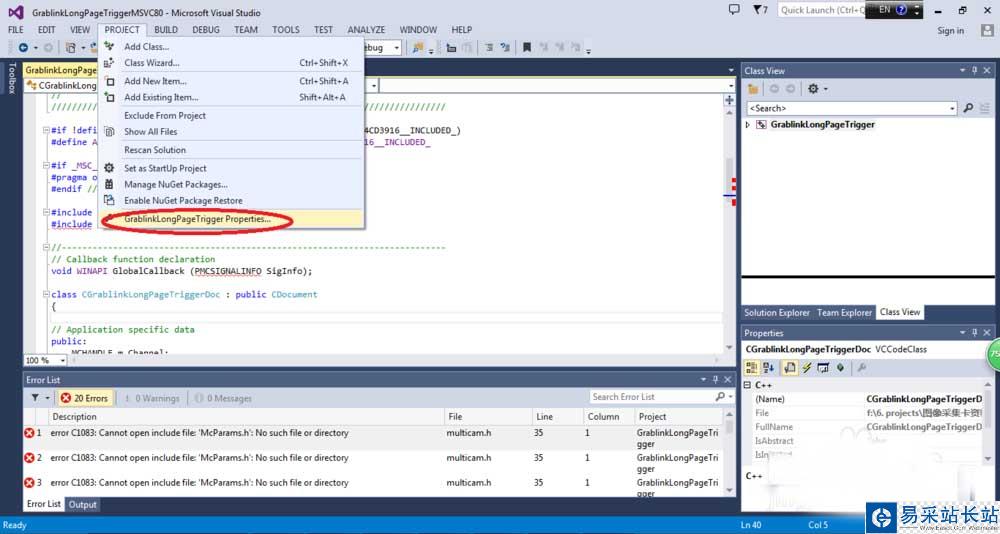Pin the Properties panel
The height and width of the screenshot is (534, 1000).
(x=974, y=332)
